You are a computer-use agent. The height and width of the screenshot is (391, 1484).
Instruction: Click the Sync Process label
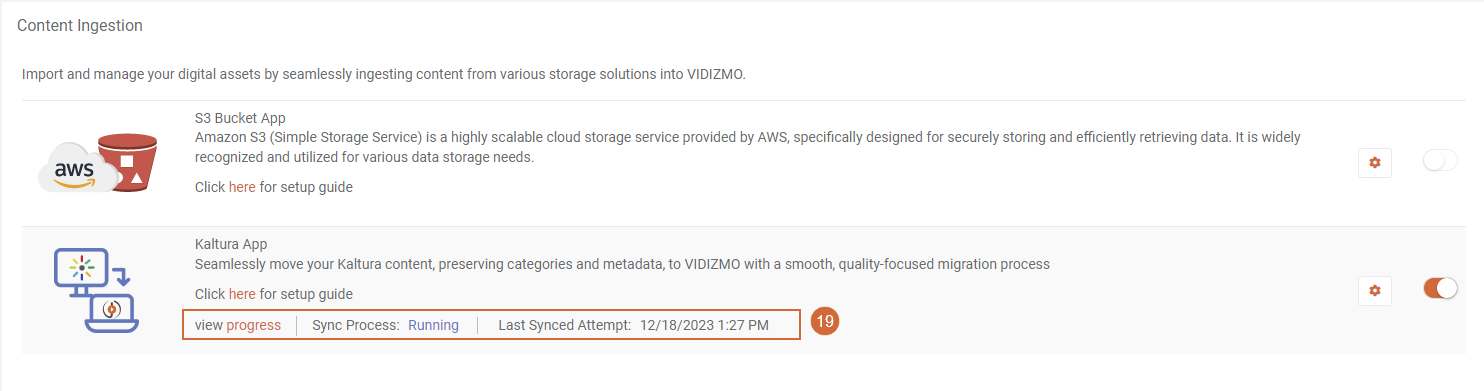[356, 325]
